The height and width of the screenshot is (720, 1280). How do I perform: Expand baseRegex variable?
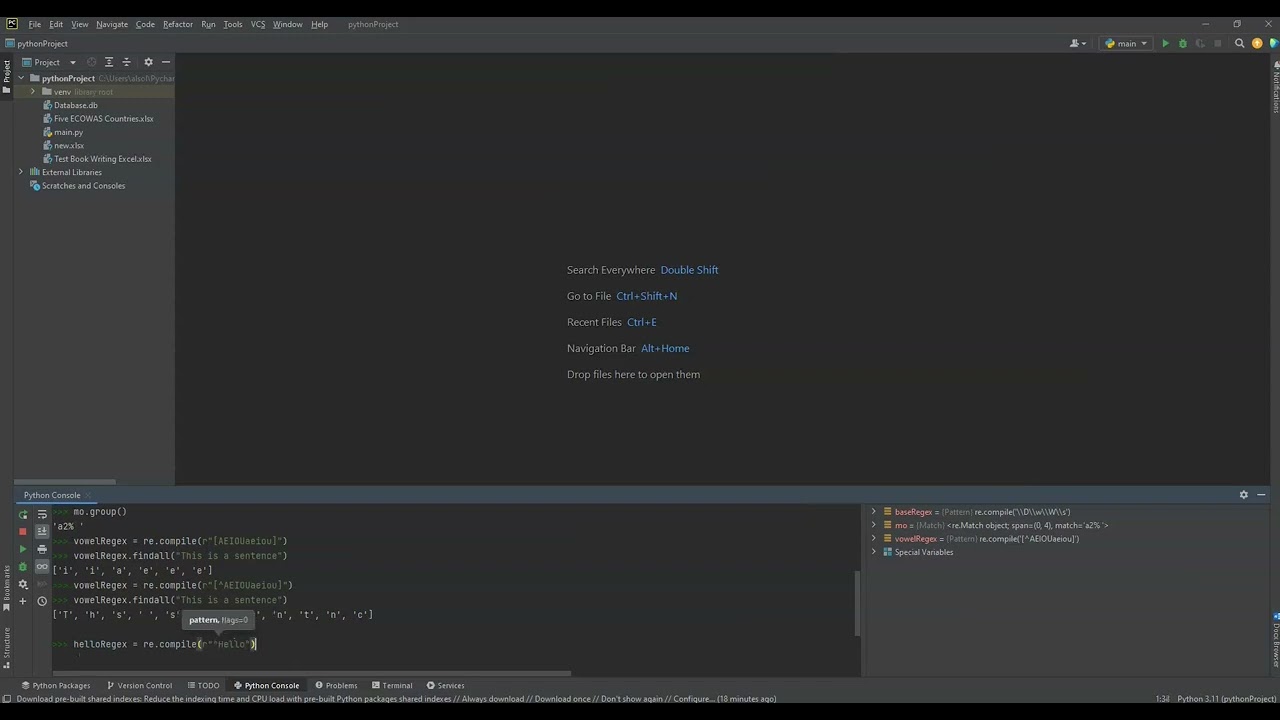[x=874, y=512]
